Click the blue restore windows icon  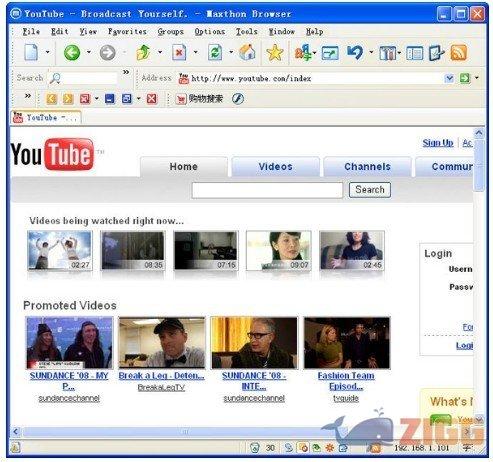click(x=127, y=99)
